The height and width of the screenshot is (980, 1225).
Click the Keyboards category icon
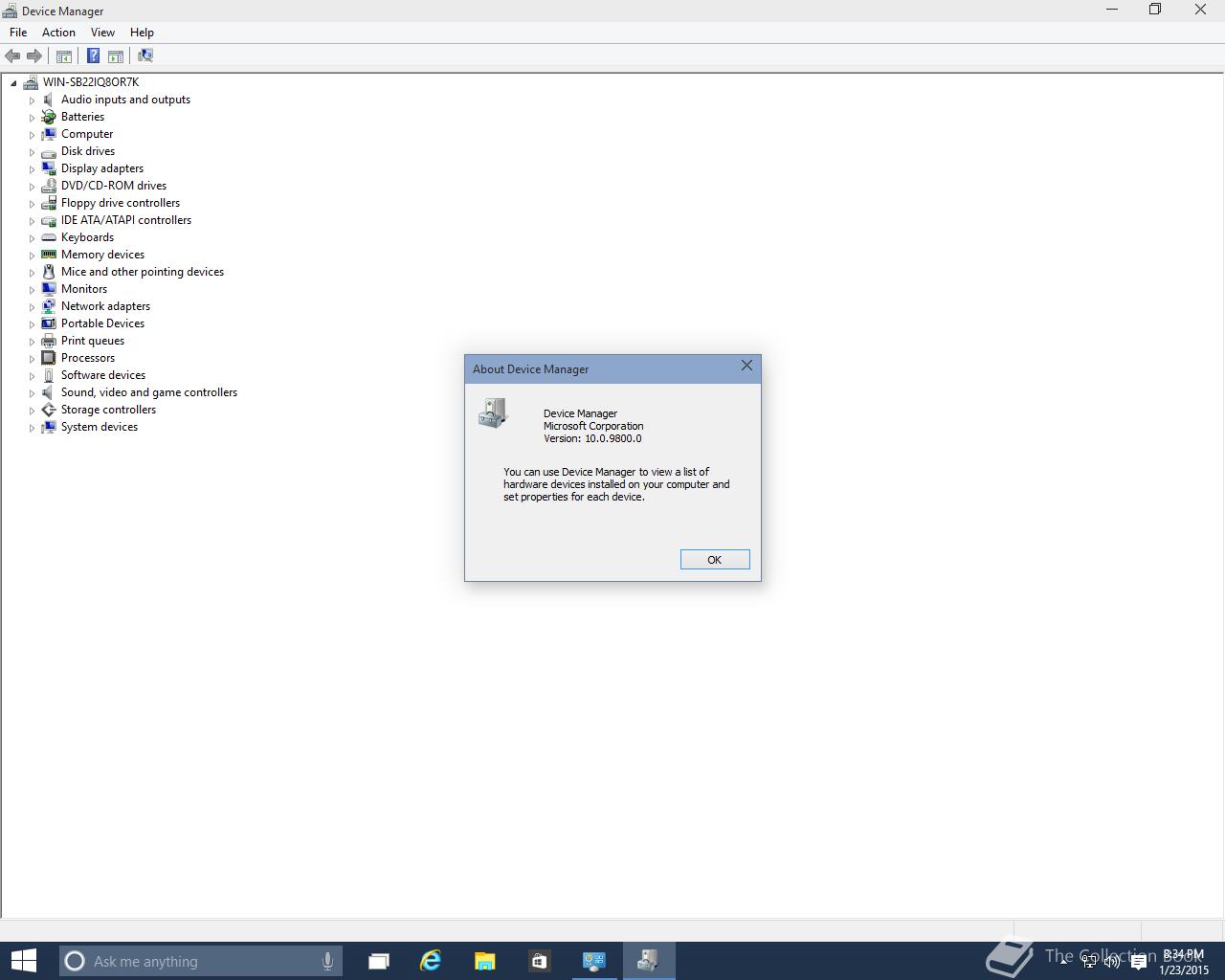coord(49,237)
